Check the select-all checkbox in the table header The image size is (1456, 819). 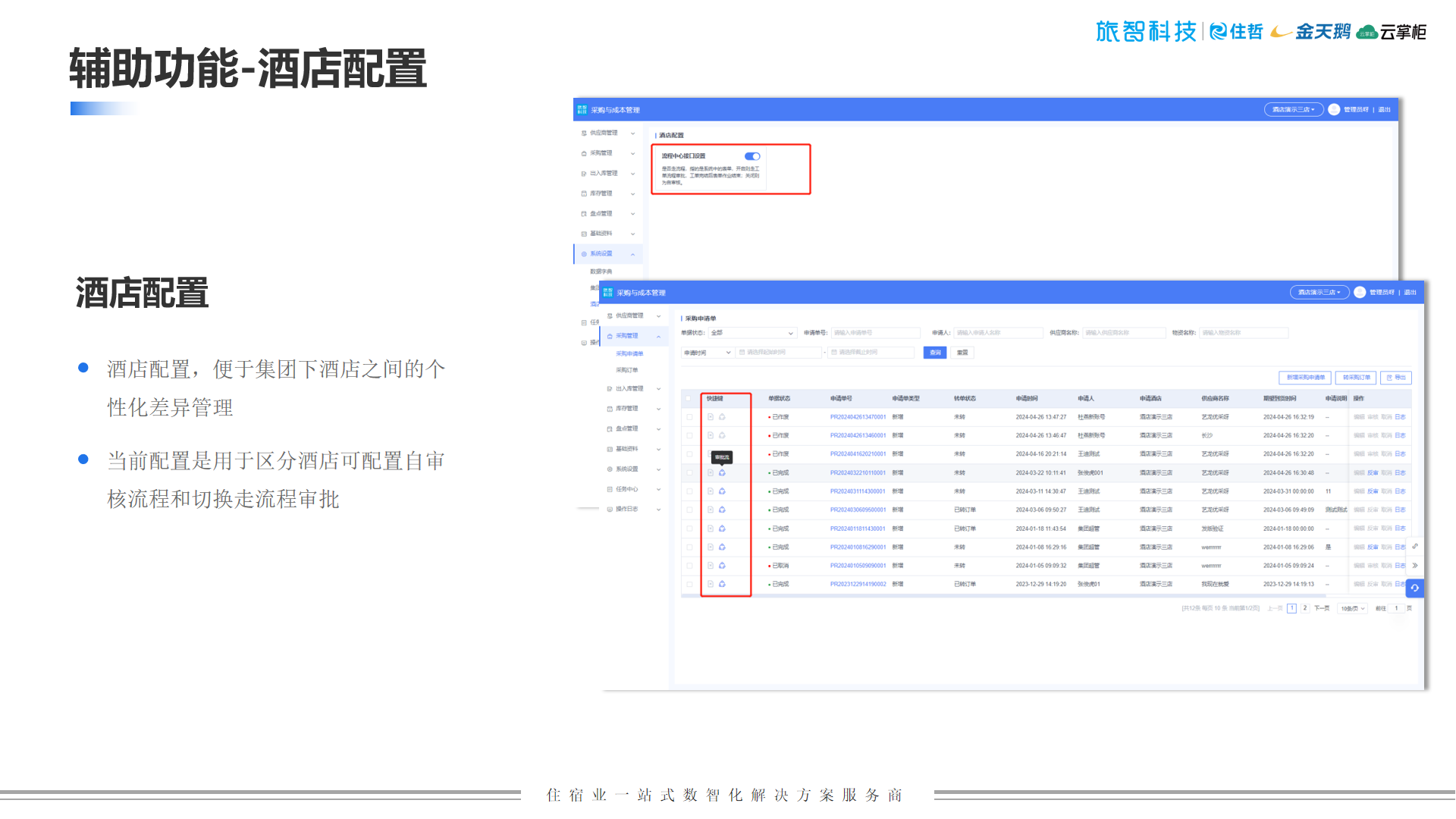point(689,398)
